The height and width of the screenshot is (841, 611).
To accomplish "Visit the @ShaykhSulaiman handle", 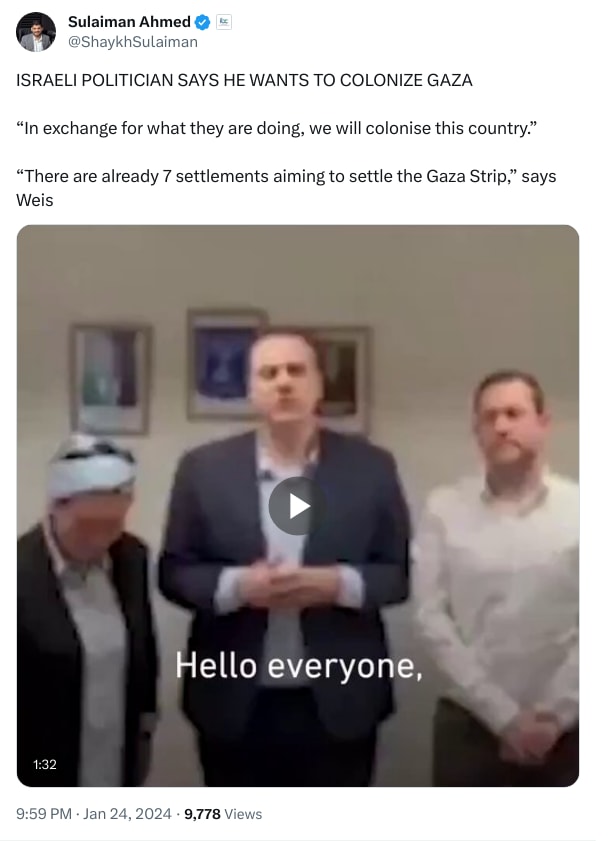I will click(x=132, y=42).
